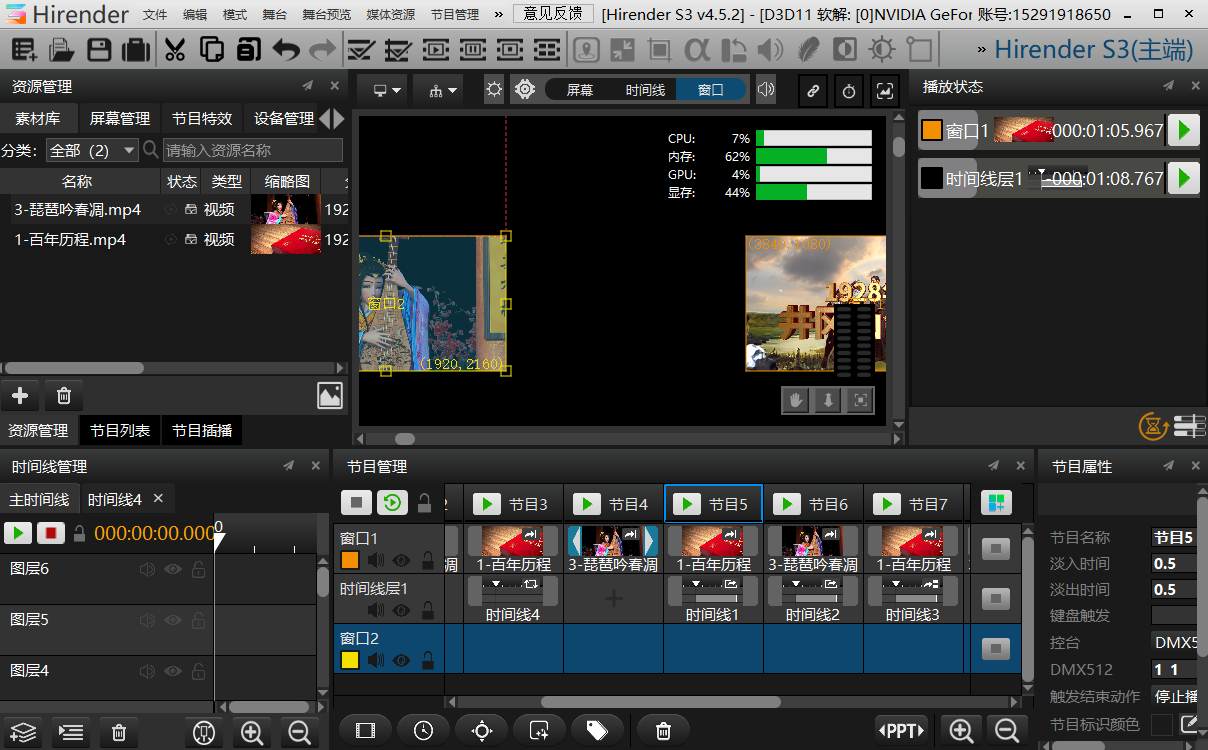The width and height of the screenshot is (1208, 750).
Task: Click the PPT button in 节目管理 toolbar
Action: click(901, 731)
